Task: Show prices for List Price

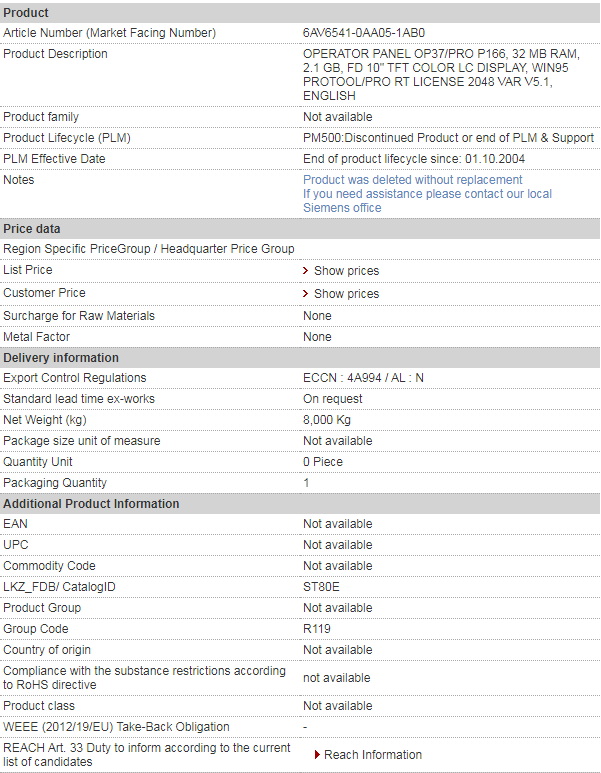Action: coord(346,271)
